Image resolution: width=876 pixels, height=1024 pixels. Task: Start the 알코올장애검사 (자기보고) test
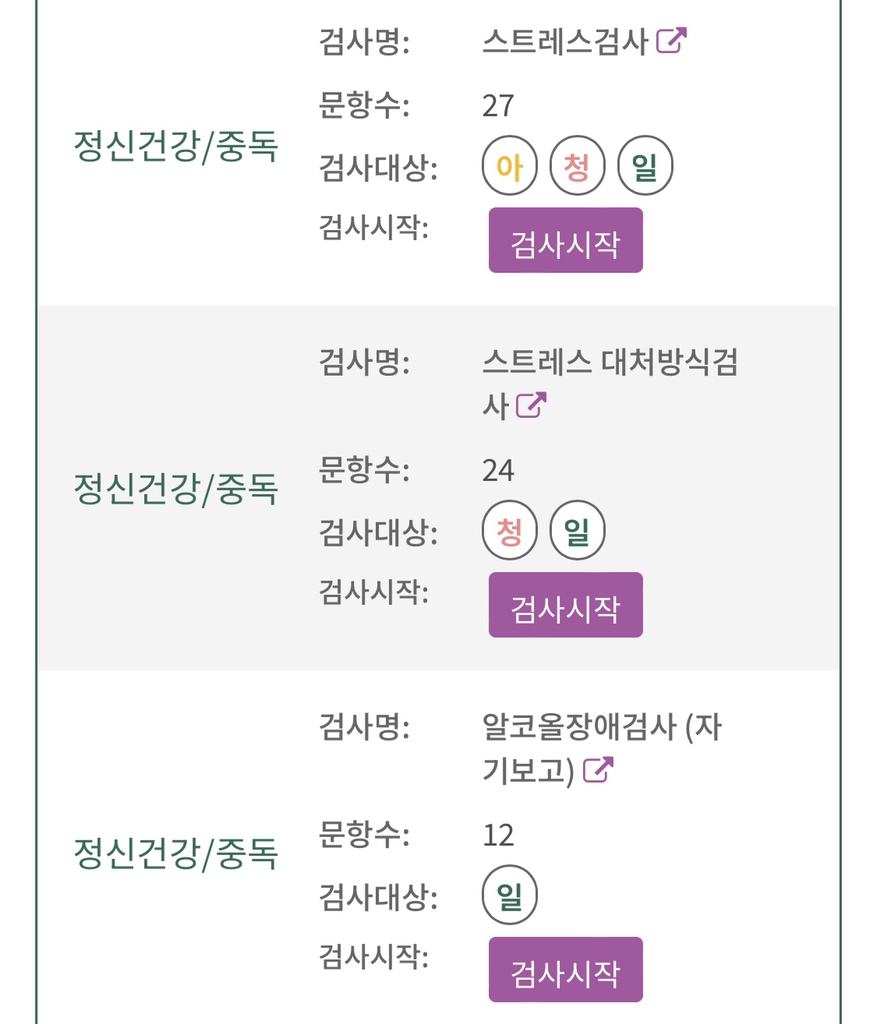pyautogui.click(x=565, y=970)
